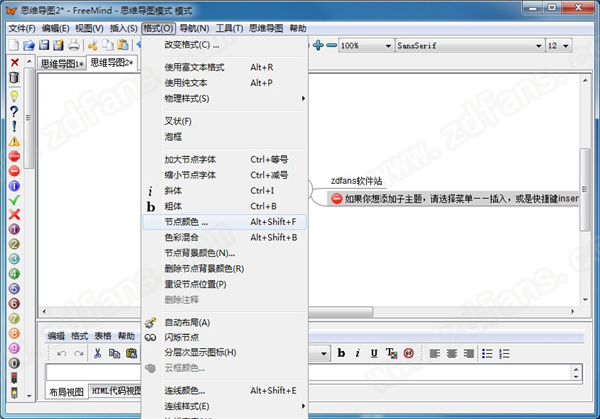Expand the 连线样式(E) submenu
Viewport: 600px width, 419px height.
click(225, 406)
